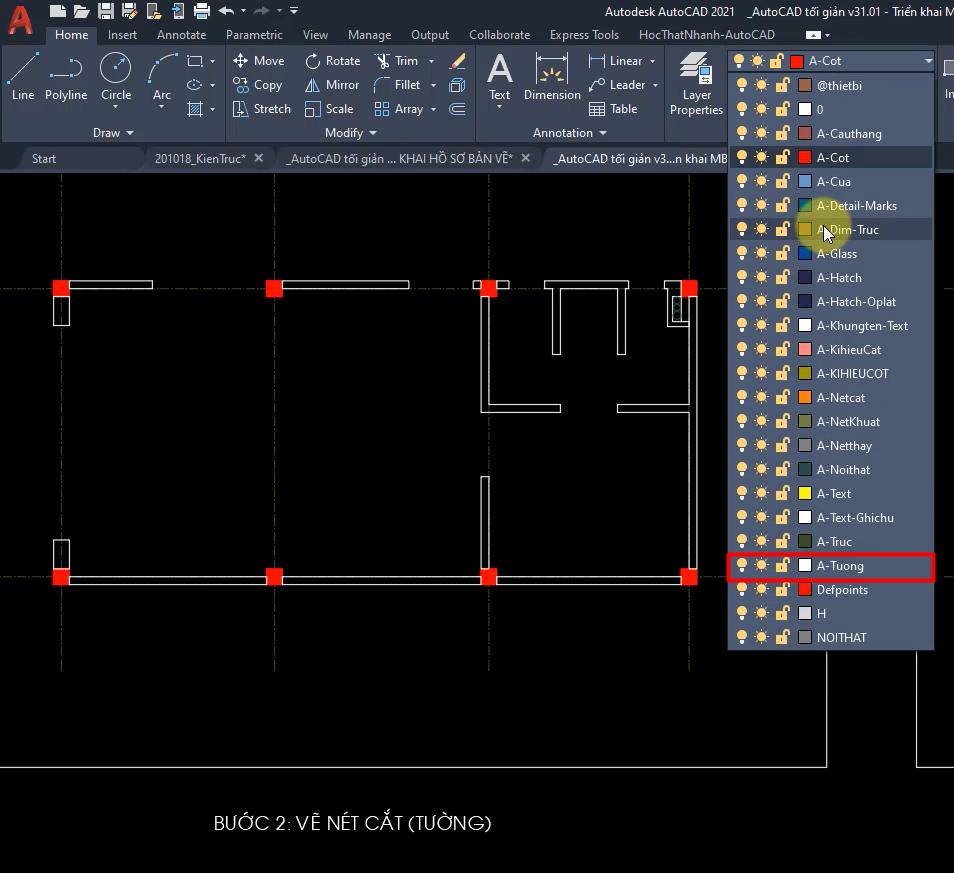Image resolution: width=954 pixels, height=873 pixels.
Task: Select the A-Tuong layer
Action: coord(840,566)
